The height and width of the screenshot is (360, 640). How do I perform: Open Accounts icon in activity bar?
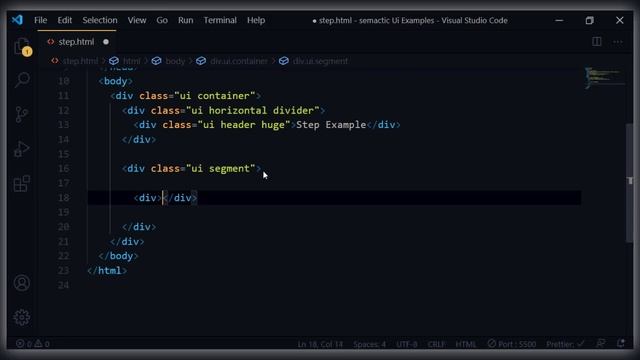tap(22, 283)
